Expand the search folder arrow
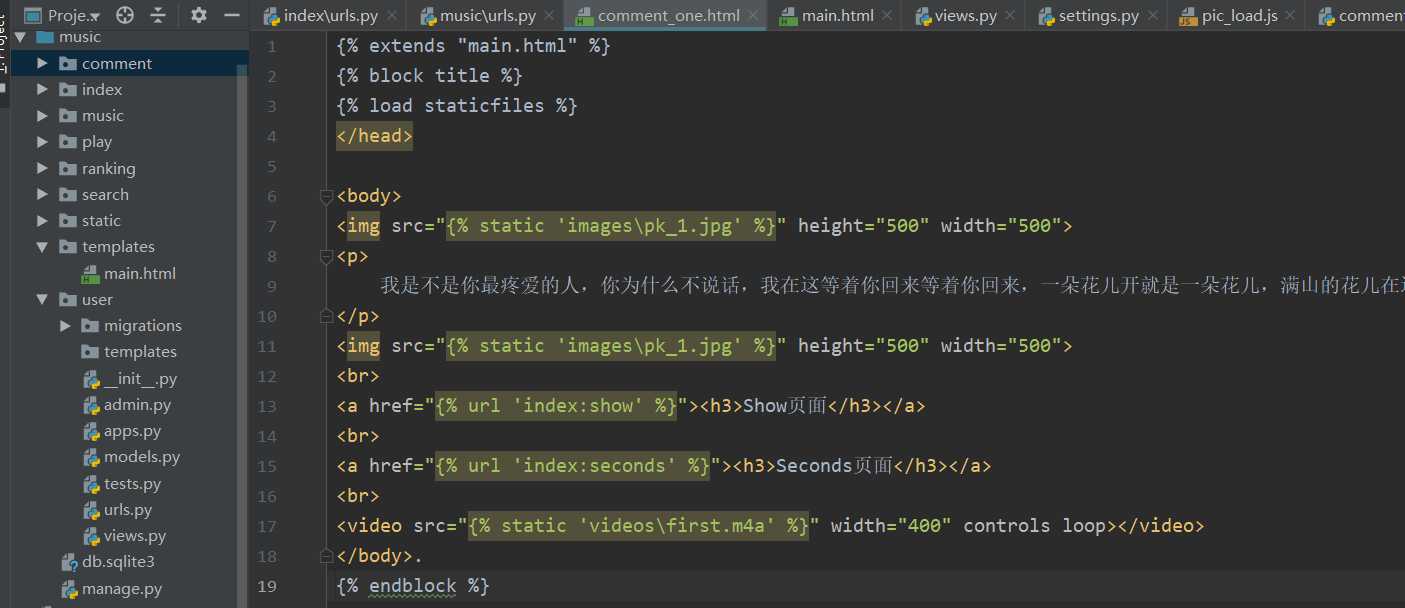This screenshot has width=1405, height=608. tap(42, 194)
